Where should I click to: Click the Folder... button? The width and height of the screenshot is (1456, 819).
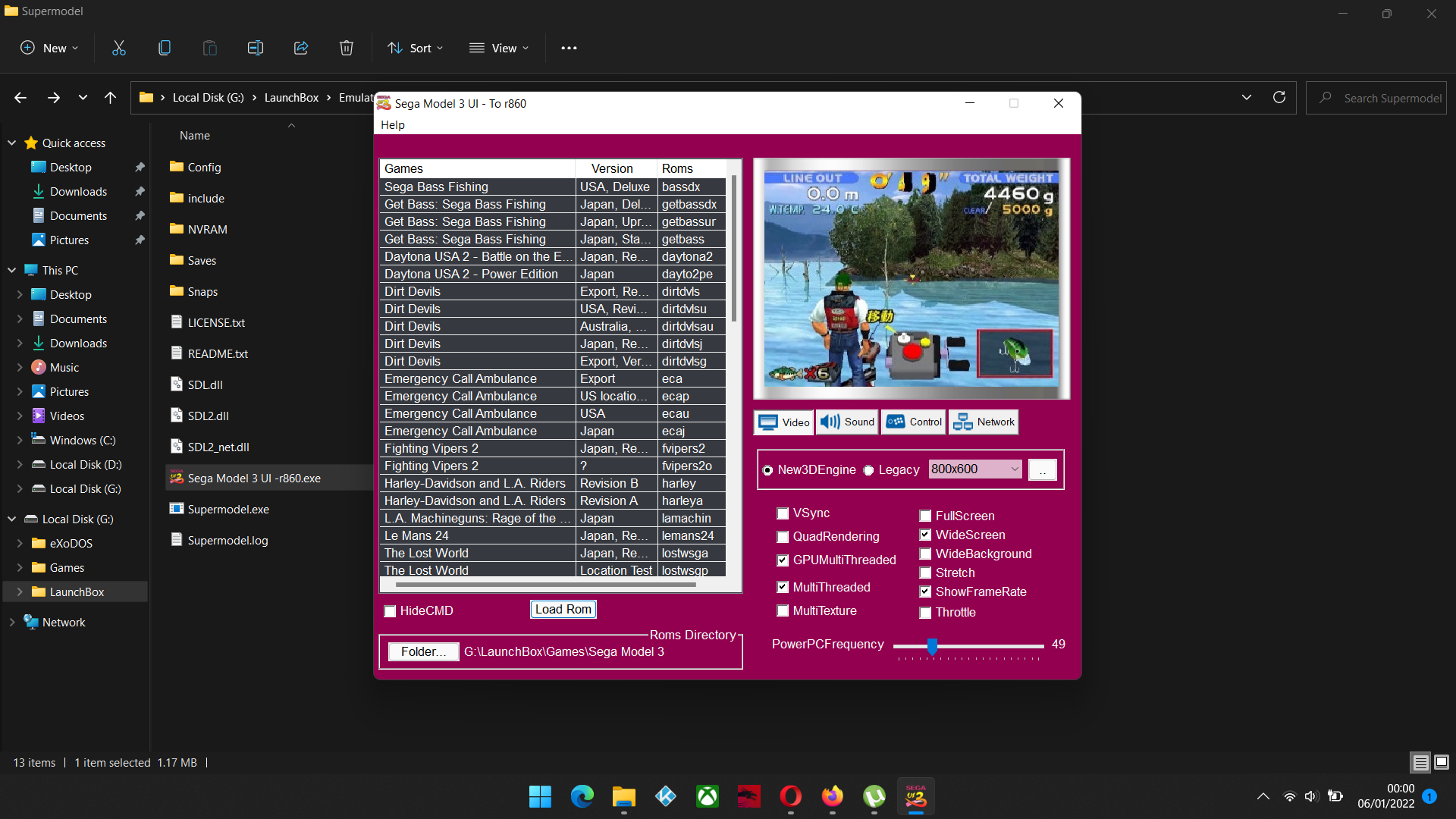coord(423,652)
